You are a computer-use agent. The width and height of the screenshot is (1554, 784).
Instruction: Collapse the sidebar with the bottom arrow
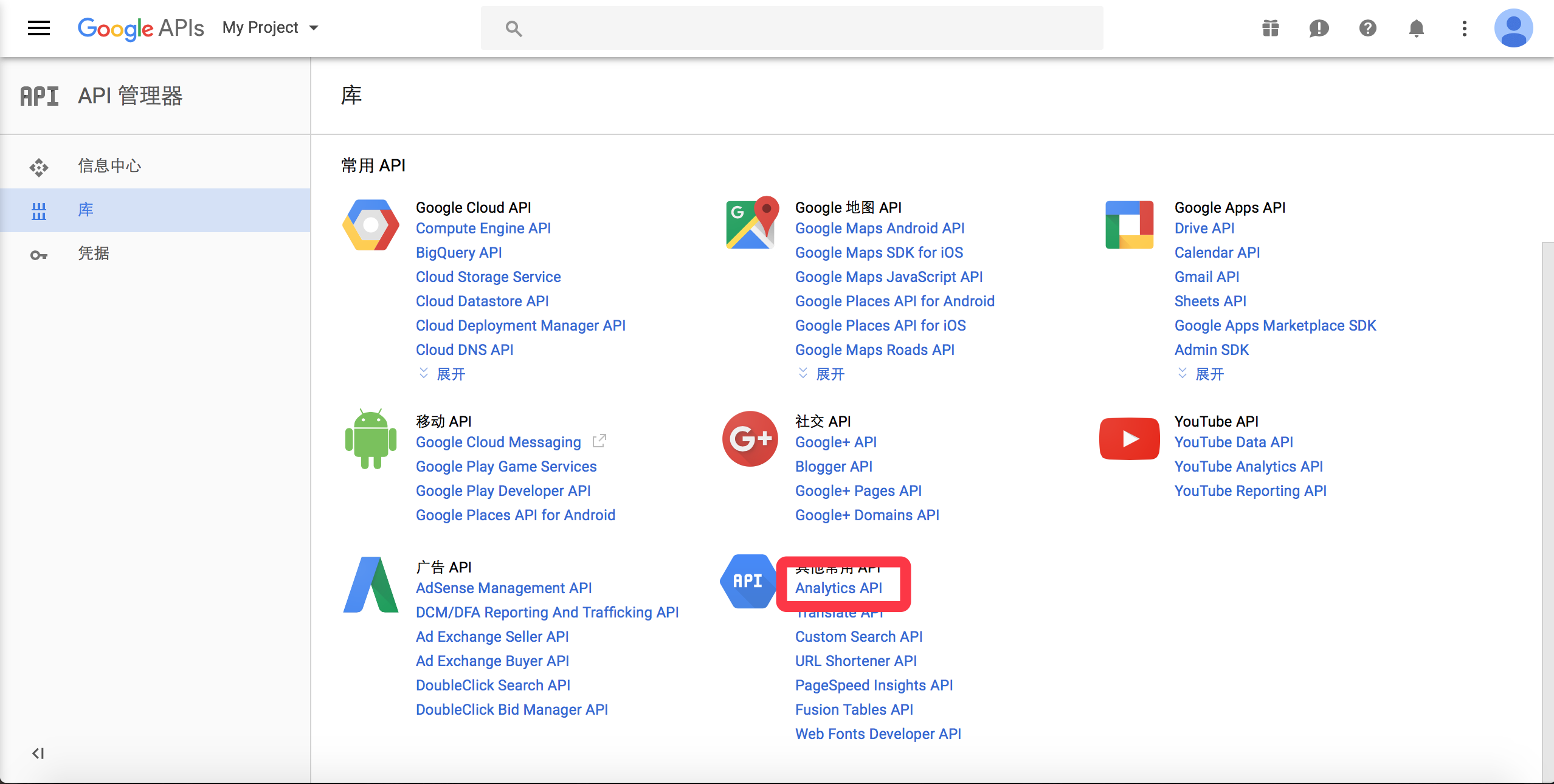tap(38, 754)
